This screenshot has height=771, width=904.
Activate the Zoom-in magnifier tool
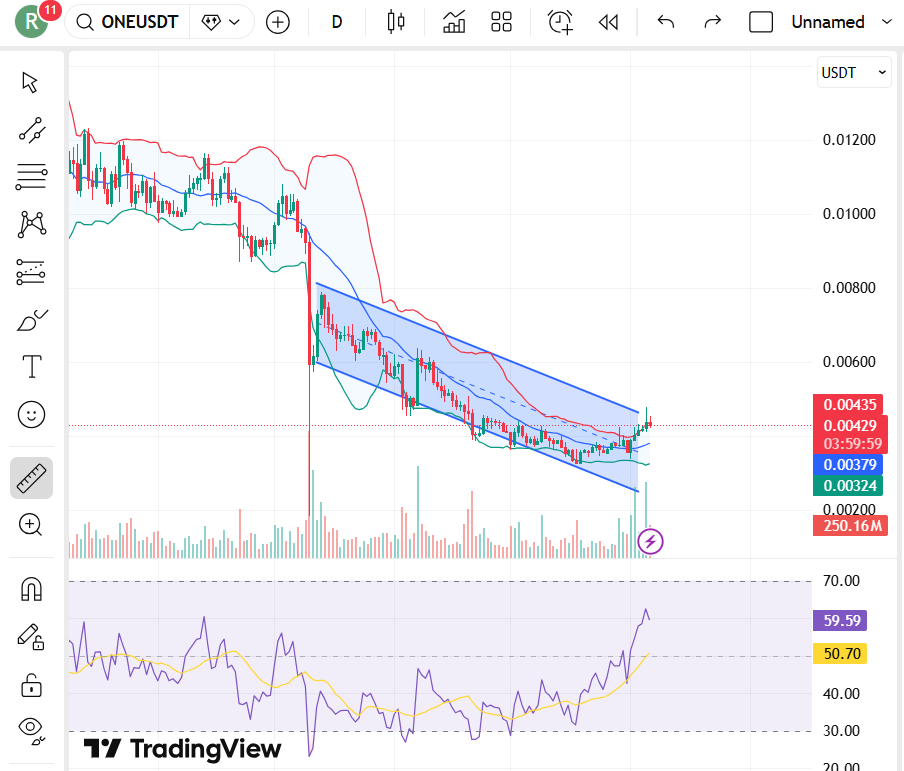(x=31, y=524)
